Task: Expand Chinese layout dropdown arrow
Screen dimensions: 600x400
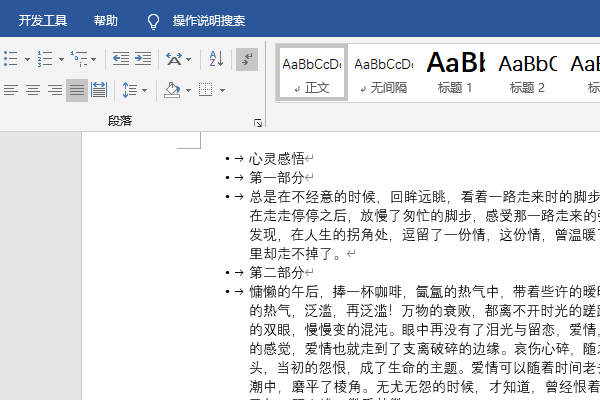Action: click(x=188, y=59)
